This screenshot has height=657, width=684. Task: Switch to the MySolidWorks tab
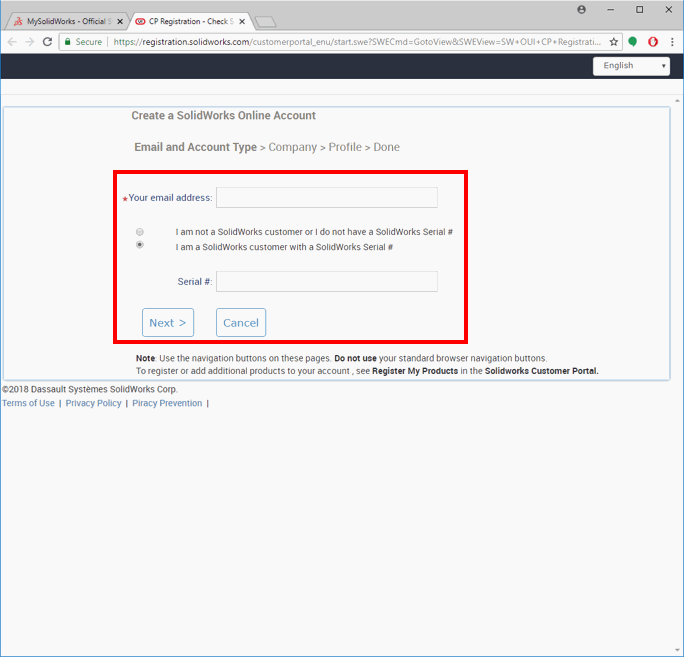pyautogui.click(x=65, y=21)
